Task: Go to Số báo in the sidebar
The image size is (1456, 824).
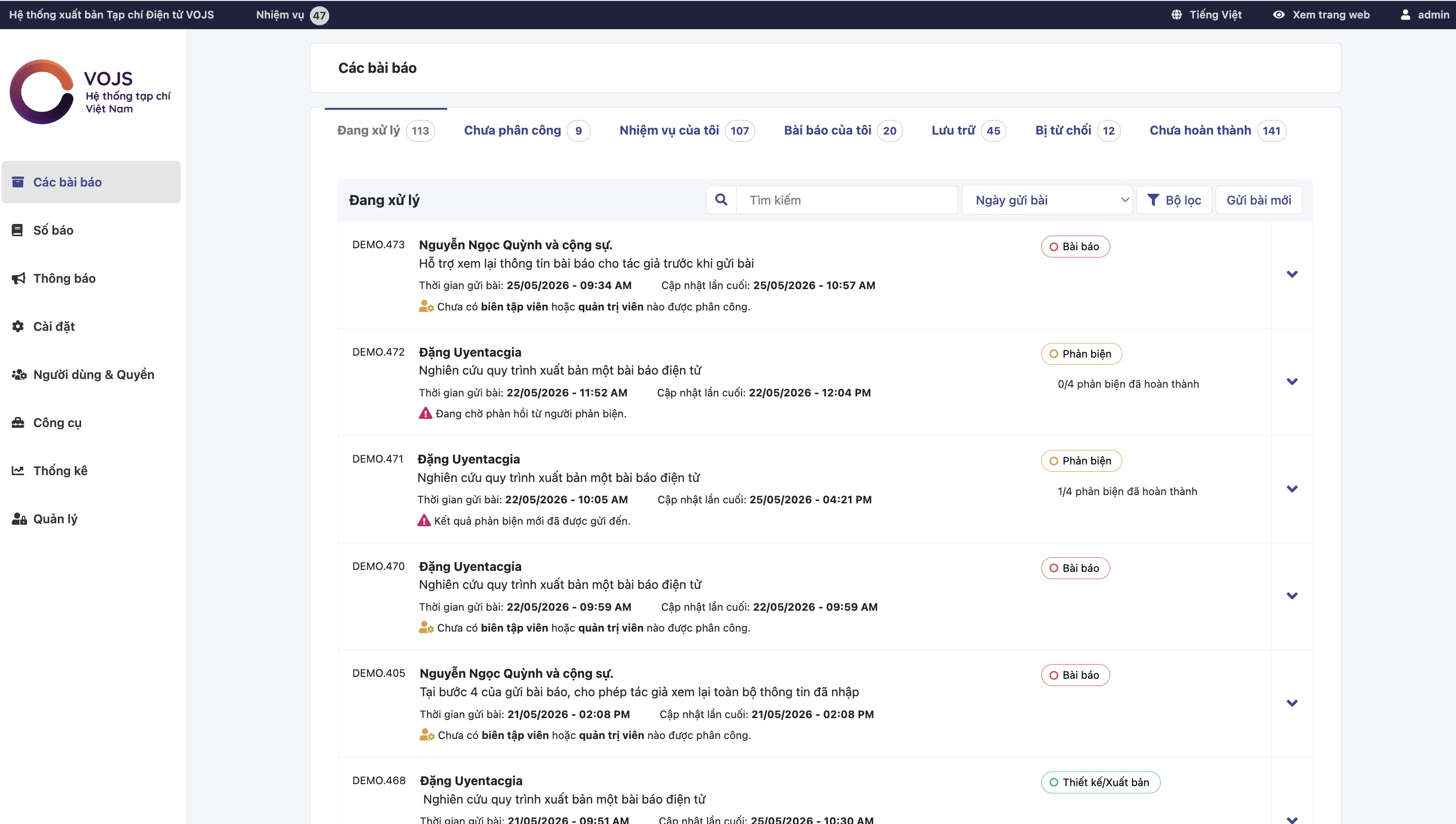Action: [91, 230]
